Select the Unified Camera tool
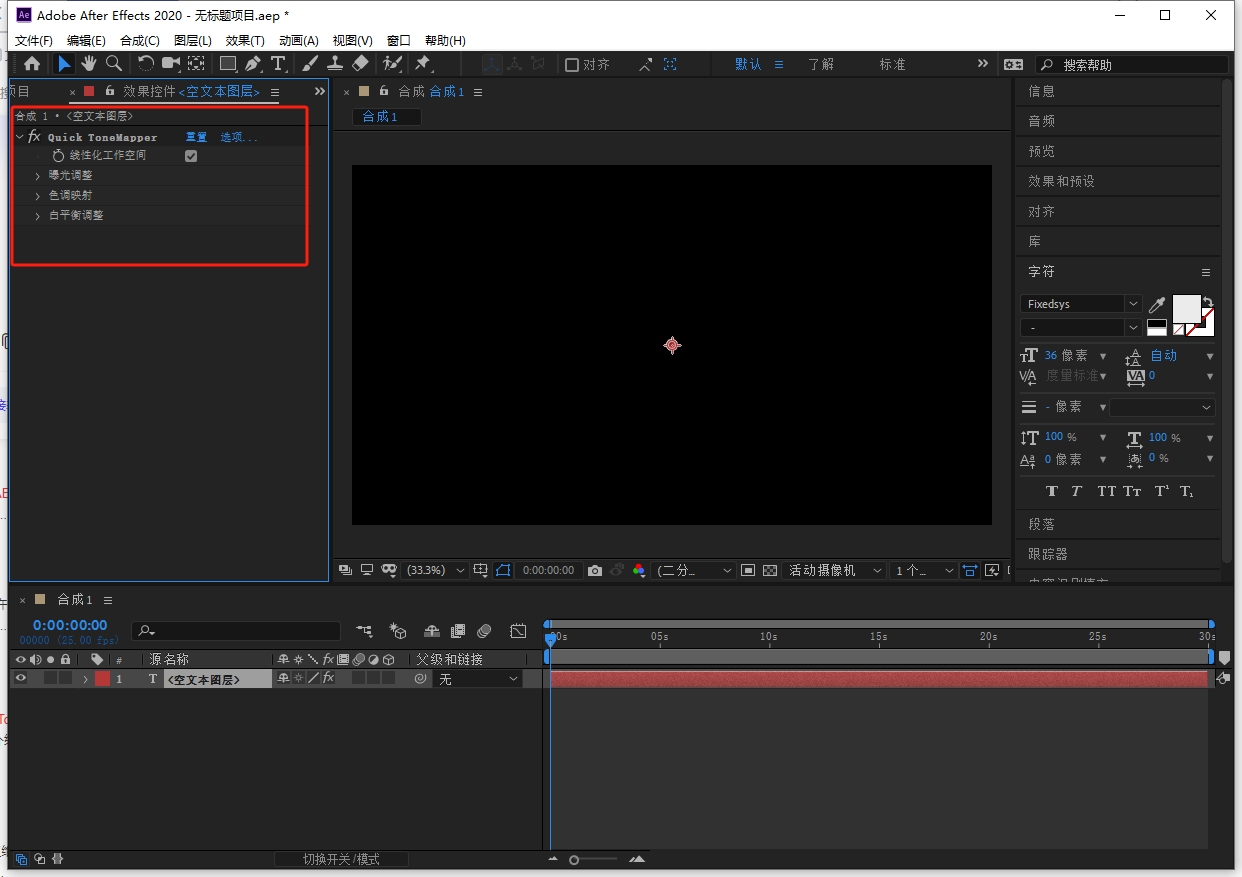Viewport: 1242px width, 877px height. pos(171,64)
